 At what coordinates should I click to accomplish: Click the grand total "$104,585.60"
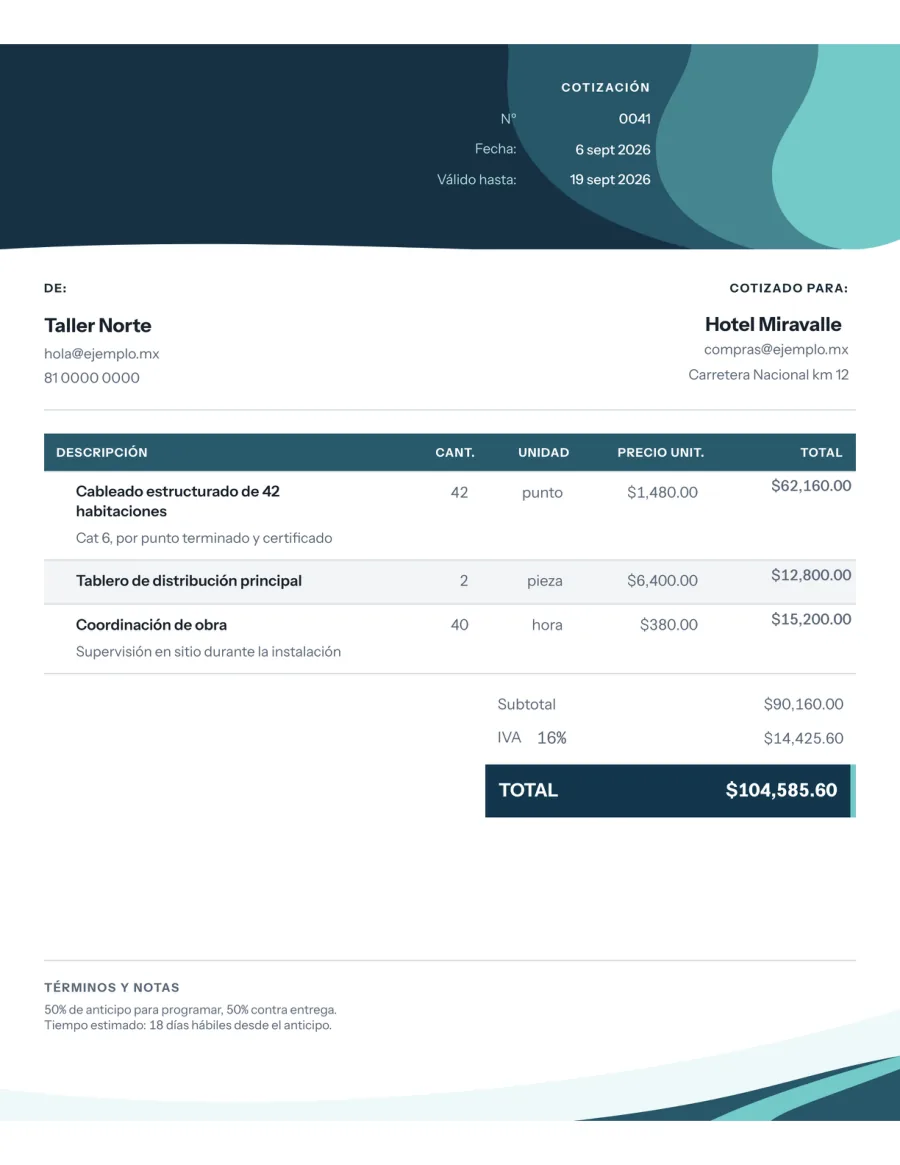click(781, 791)
